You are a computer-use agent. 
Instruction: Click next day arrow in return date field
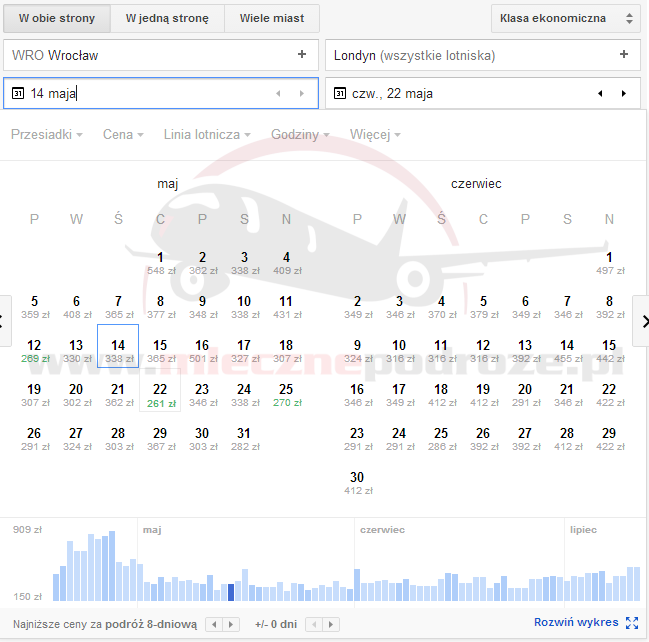pos(624,94)
